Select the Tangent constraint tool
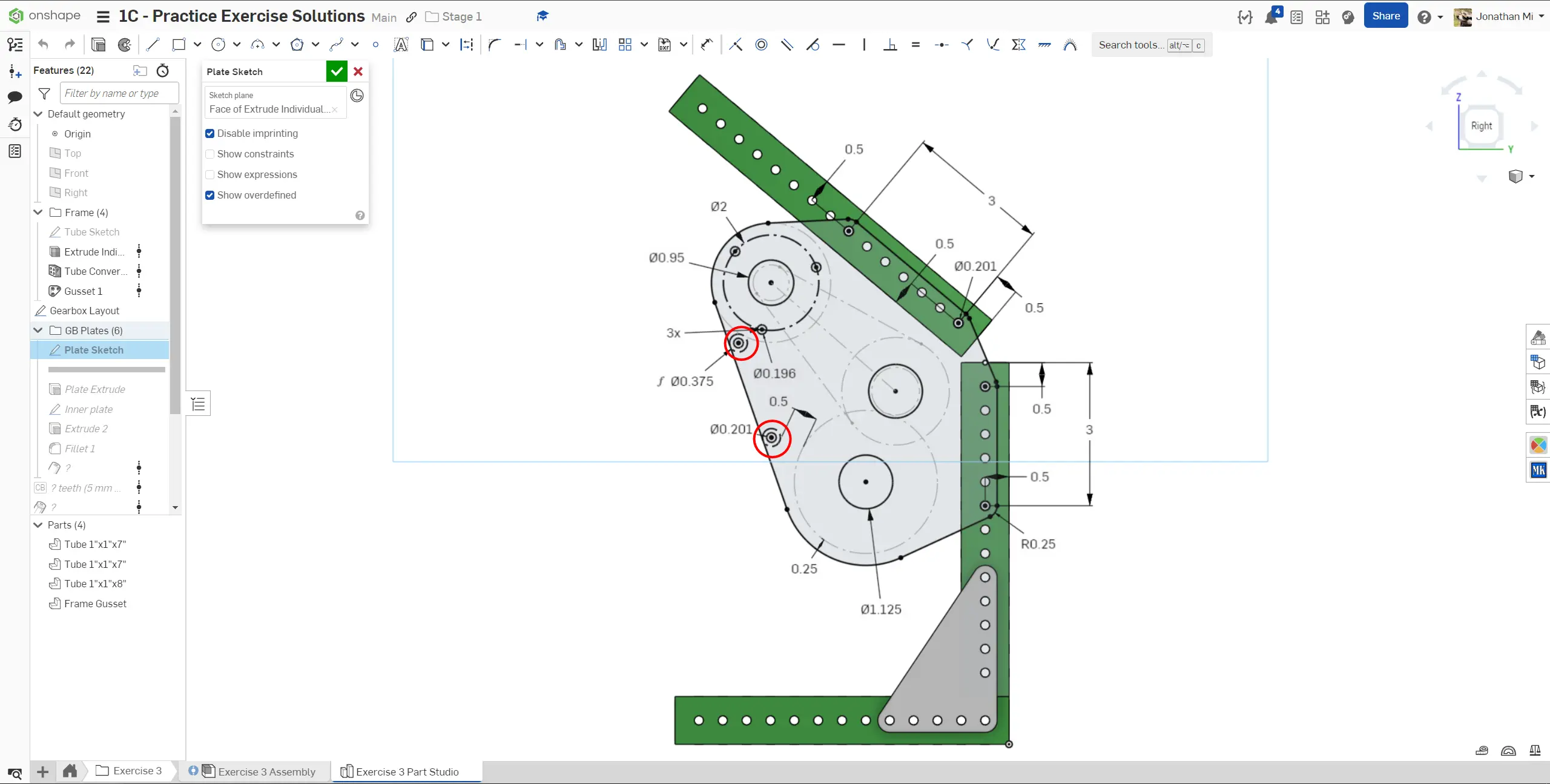Image resolution: width=1550 pixels, height=784 pixels. tap(813, 44)
